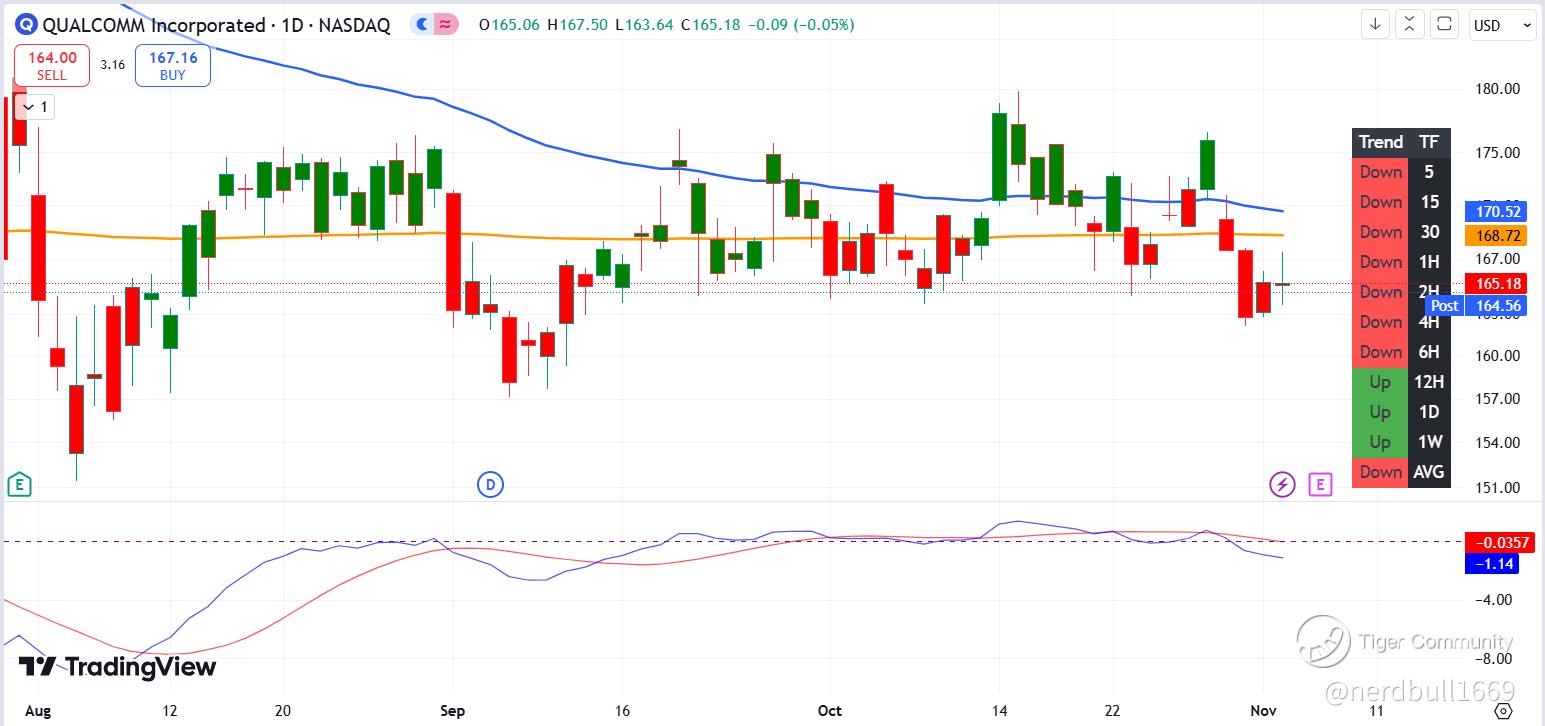Click the collapse-pane arrows icon

[x=1409, y=25]
